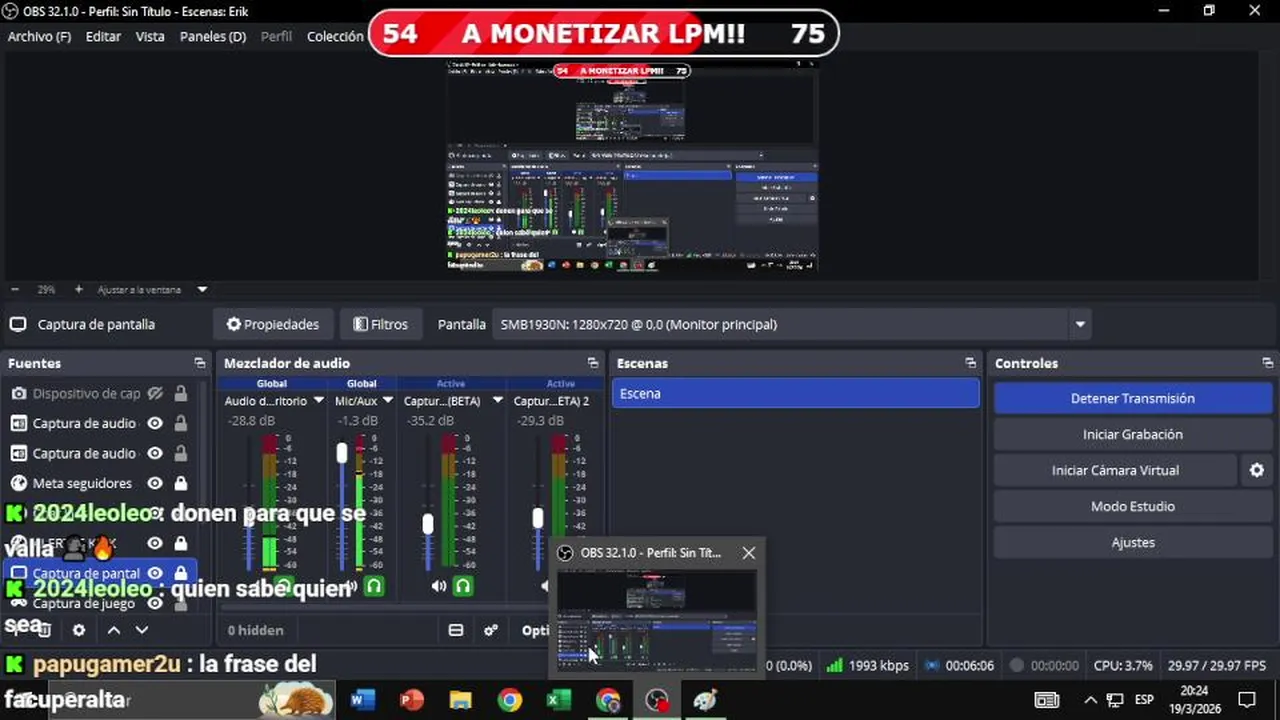Zoom in the preview with plus icon
Viewport: 1280px width, 720px height.
tap(79, 289)
